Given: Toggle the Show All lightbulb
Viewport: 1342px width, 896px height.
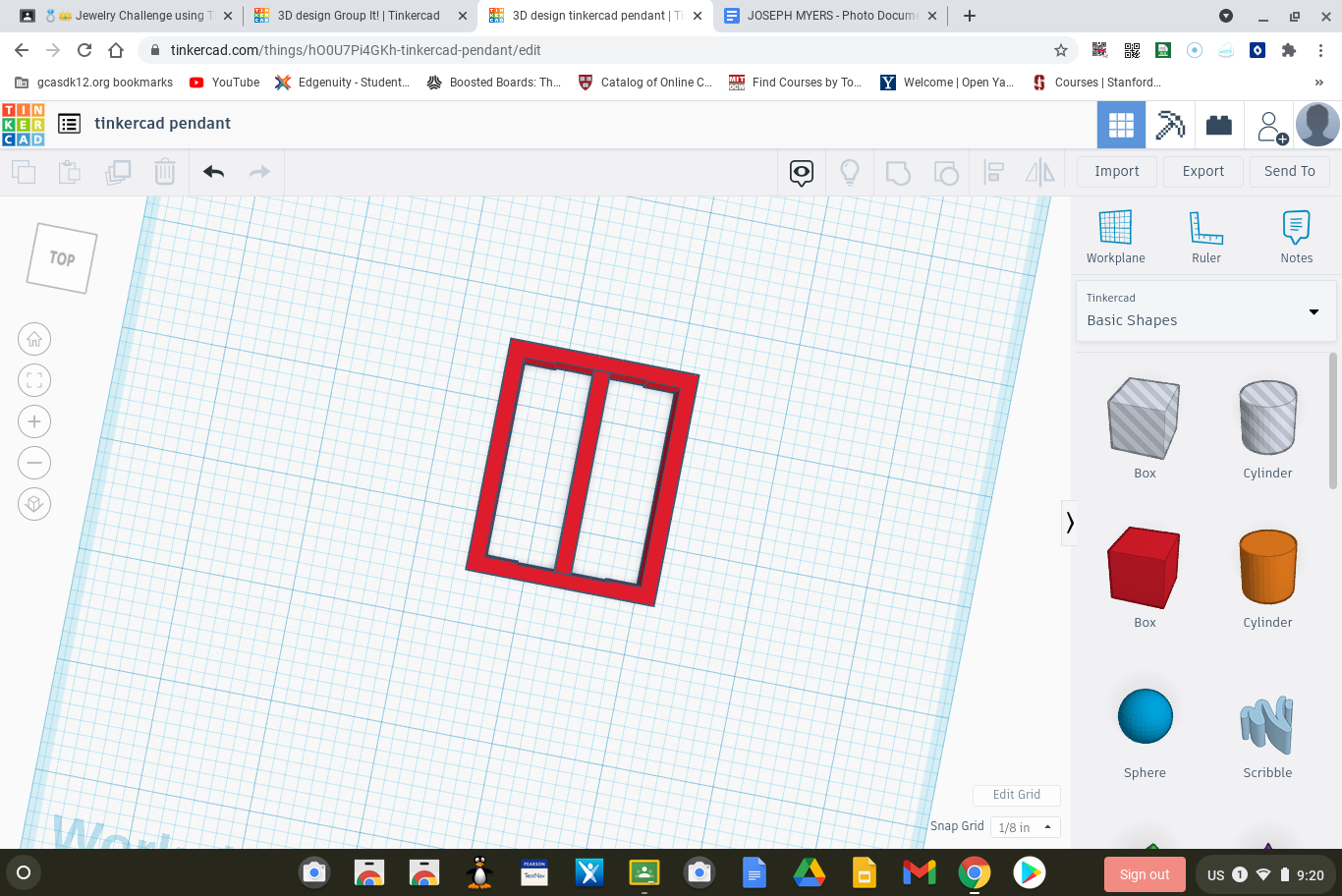Looking at the screenshot, I should (x=850, y=172).
